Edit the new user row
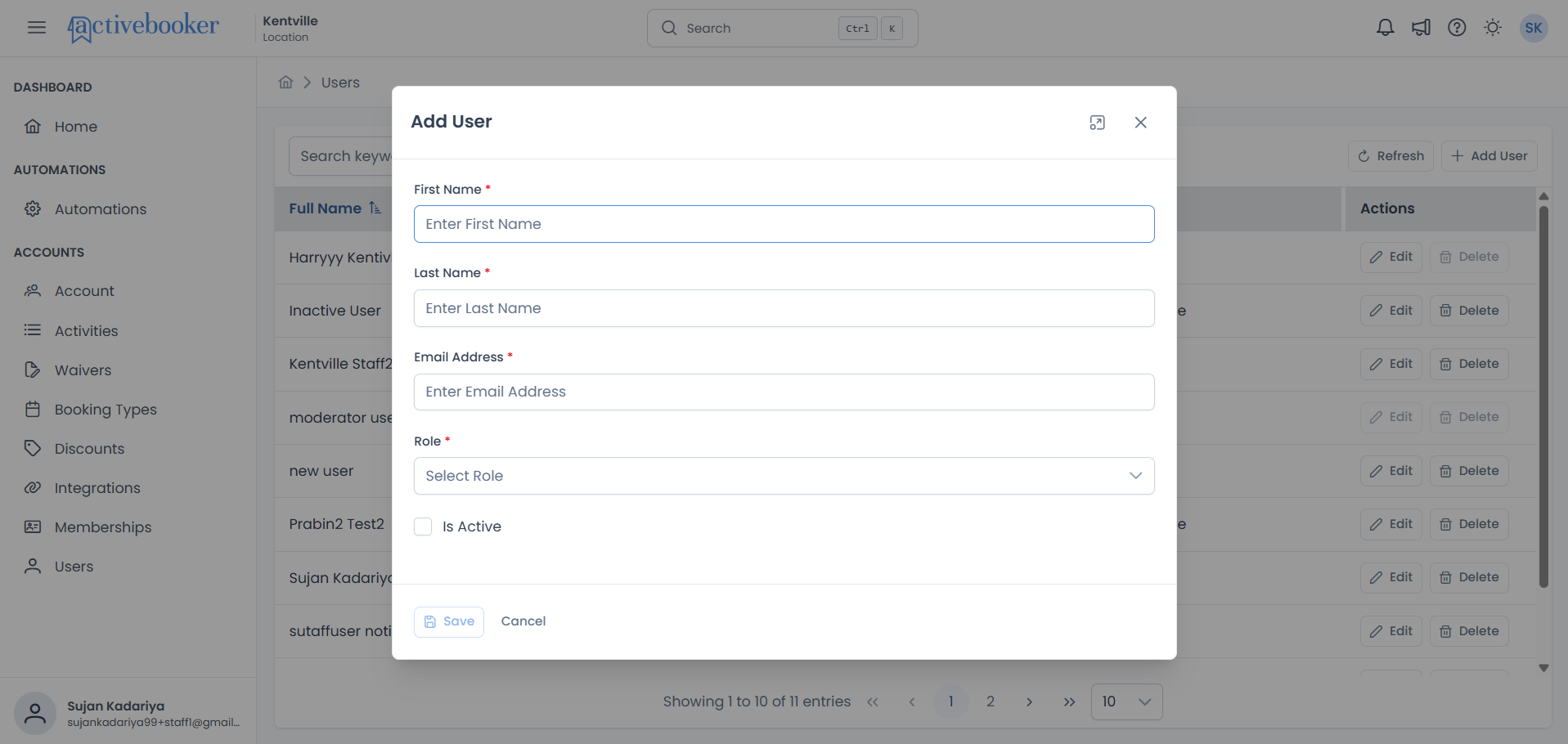The width and height of the screenshot is (1568, 744). pos(1391,471)
